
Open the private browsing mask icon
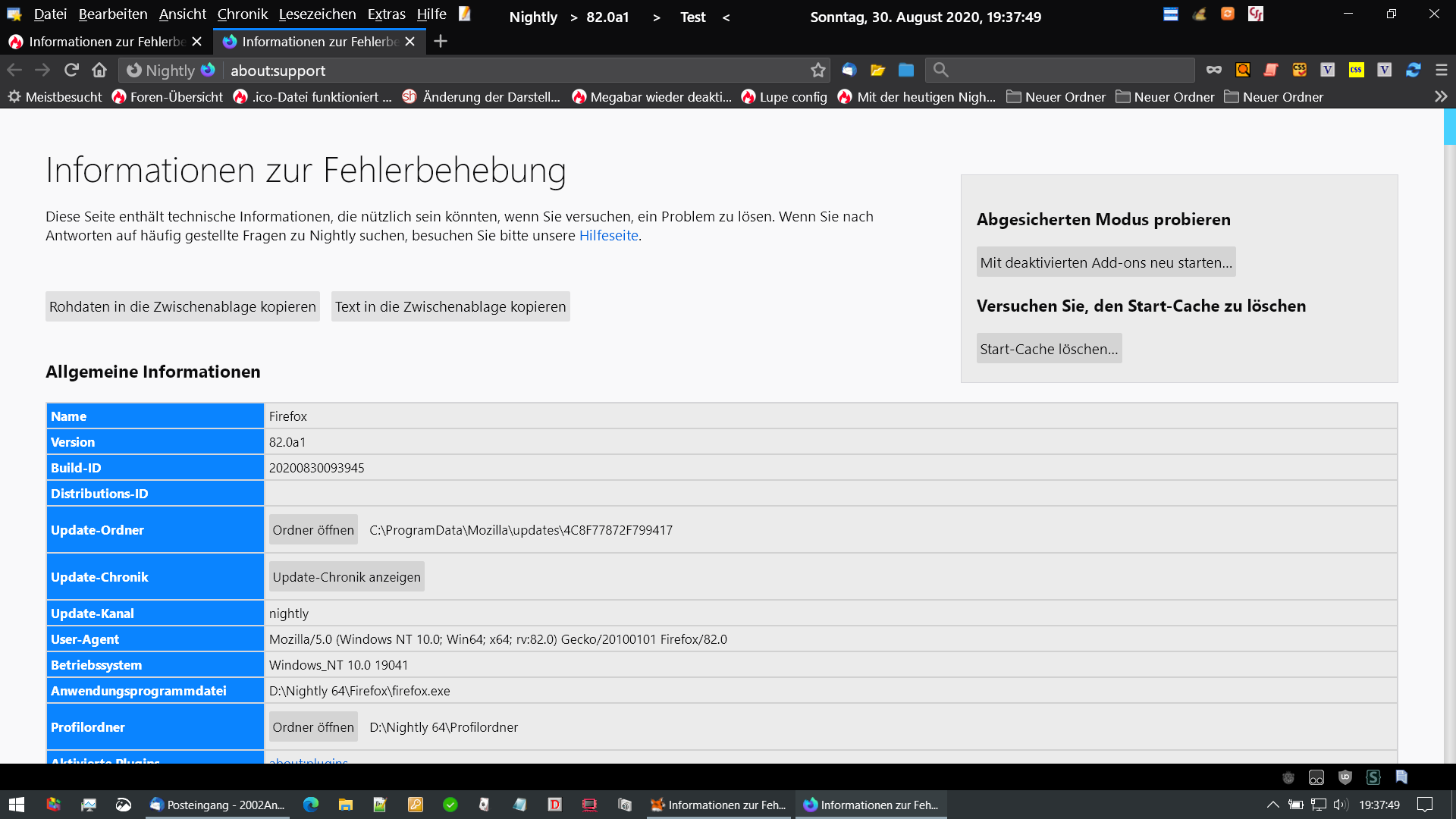(1214, 70)
